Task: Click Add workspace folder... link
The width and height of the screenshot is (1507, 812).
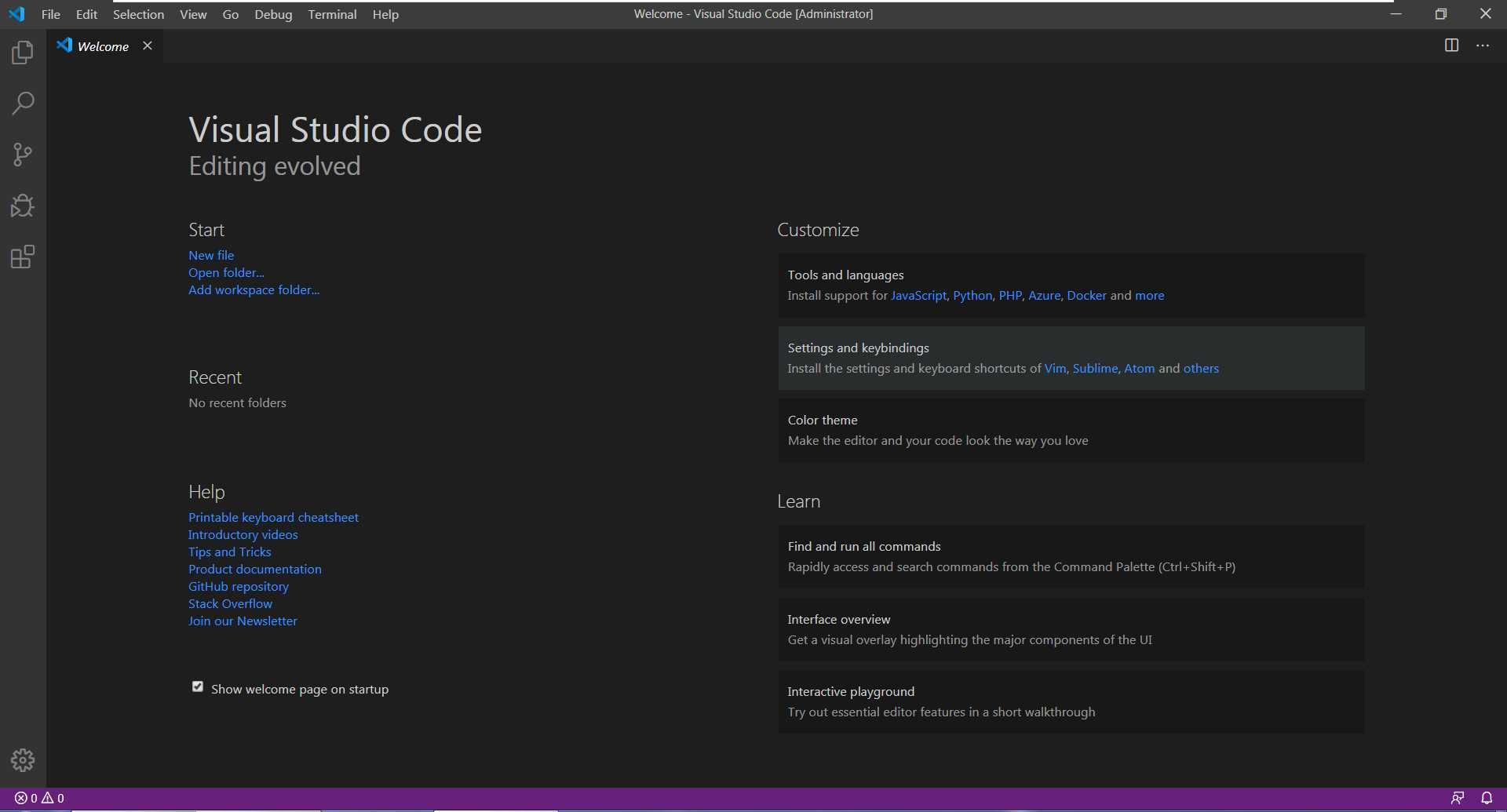Action: [x=254, y=289]
